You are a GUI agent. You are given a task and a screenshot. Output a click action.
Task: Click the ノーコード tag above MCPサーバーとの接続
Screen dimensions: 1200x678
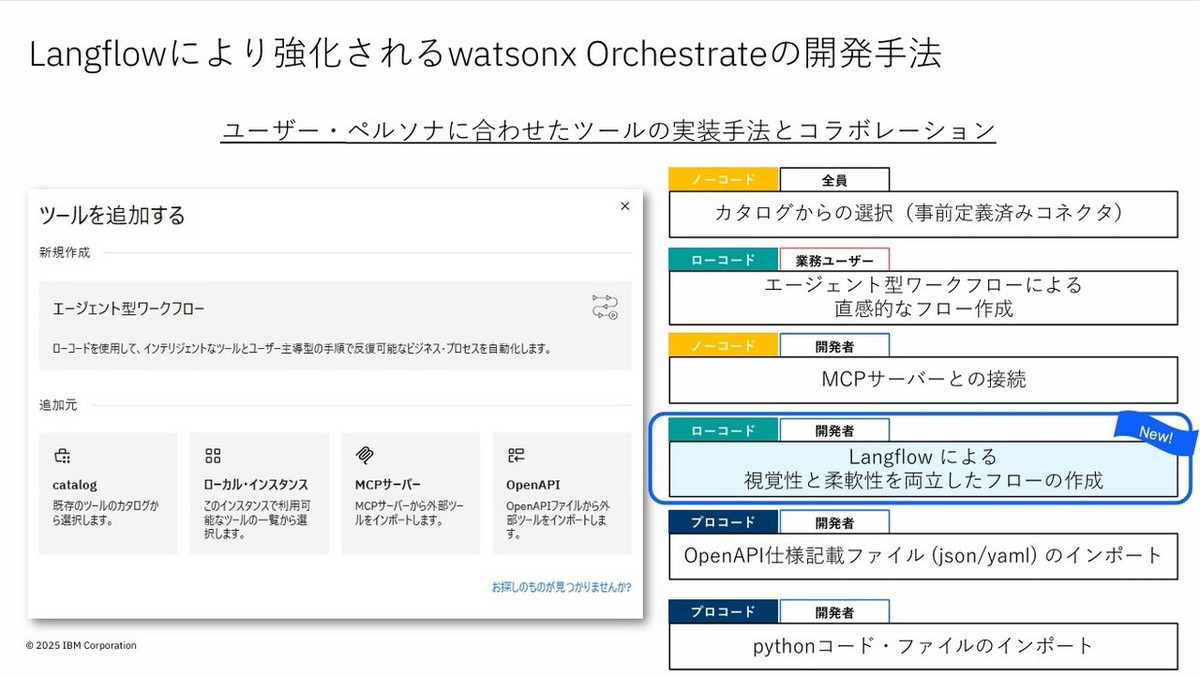(x=724, y=346)
